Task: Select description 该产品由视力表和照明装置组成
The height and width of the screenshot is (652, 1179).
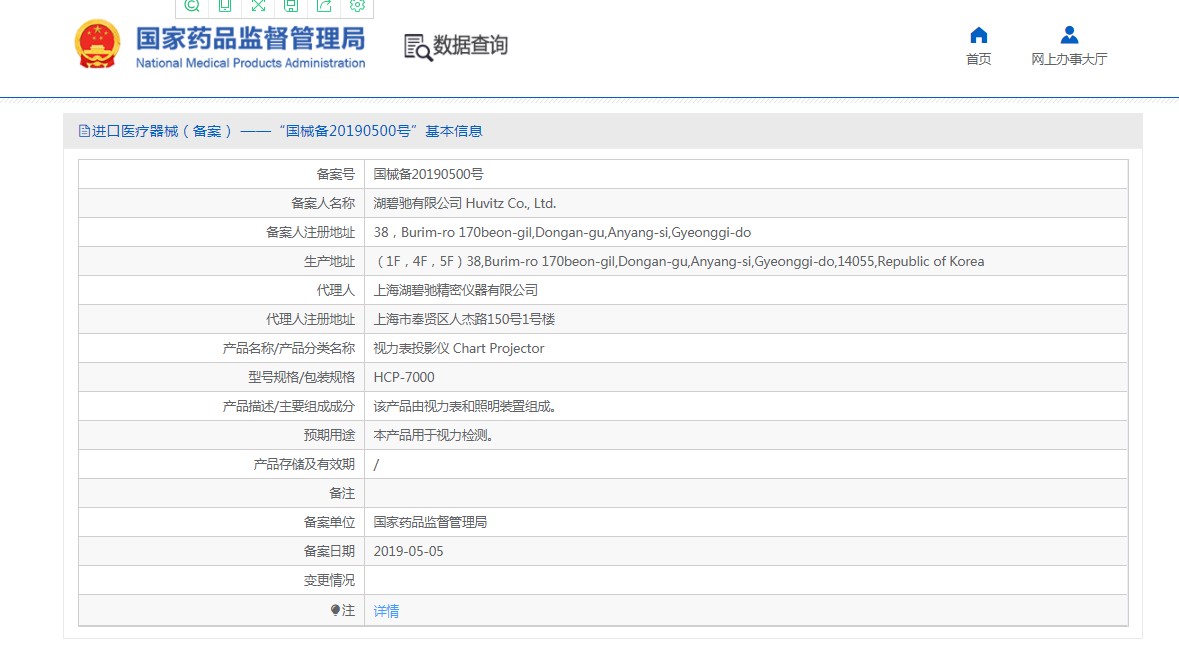Action: click(465, 406)
